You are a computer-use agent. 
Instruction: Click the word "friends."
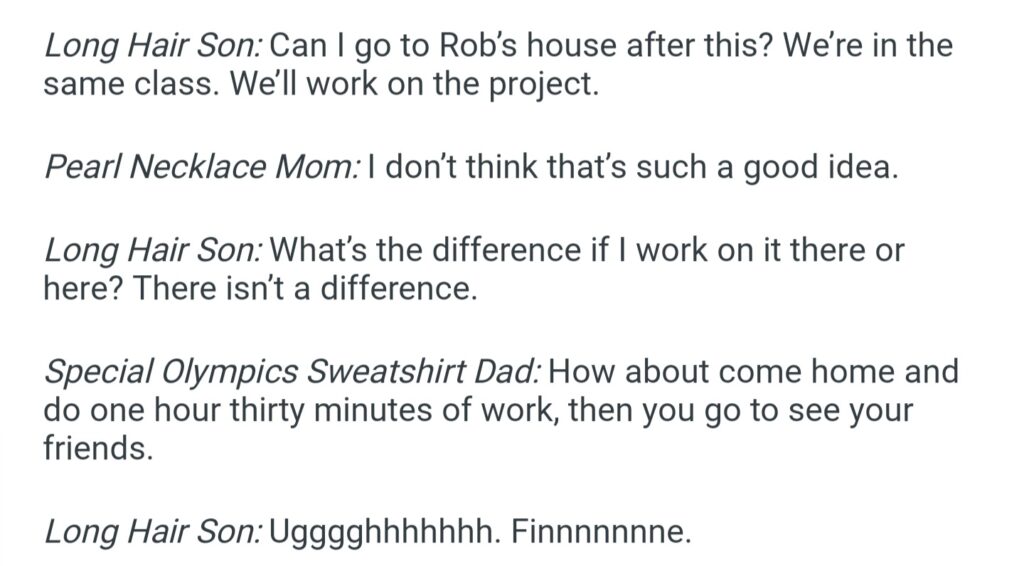pos(98,448)
